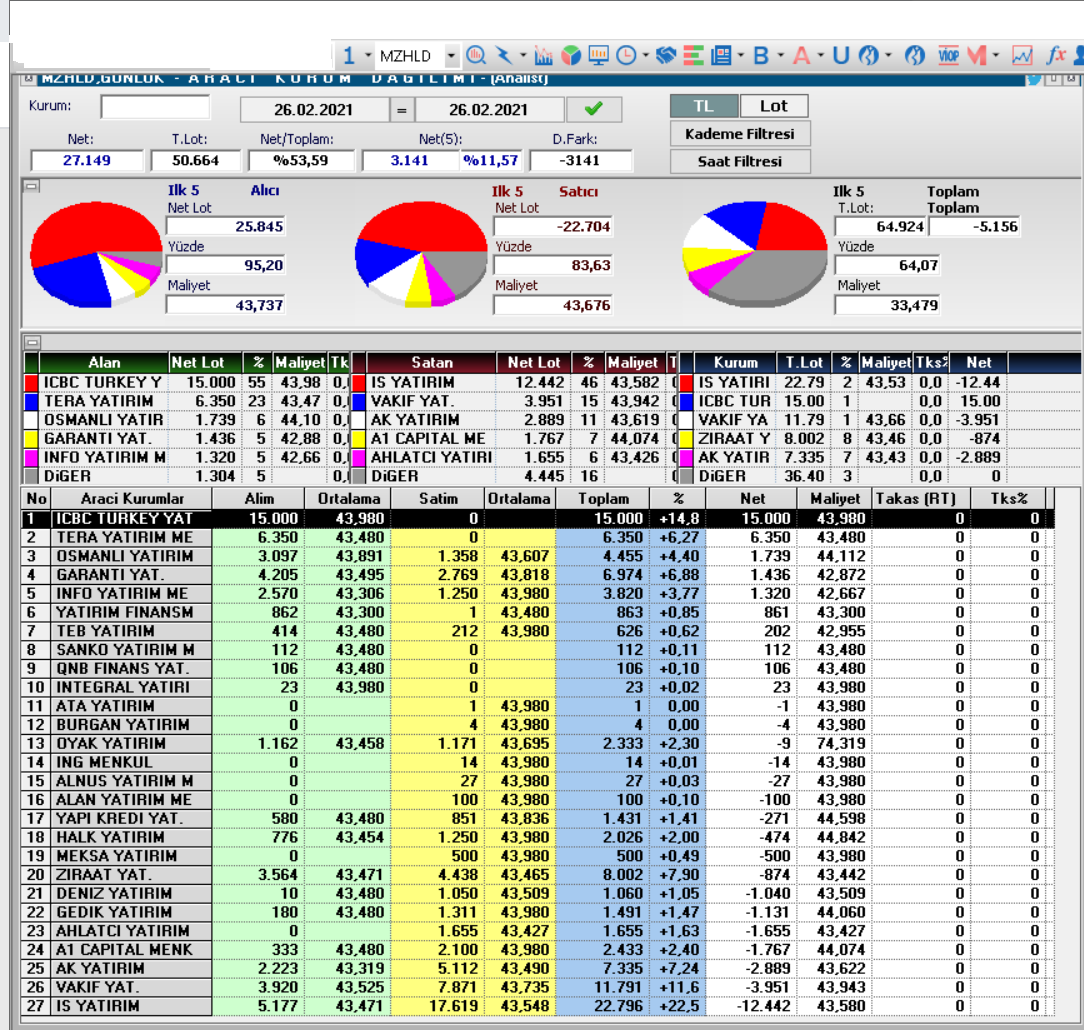This screenshot has height=1030, width=1084.
Task: Select row 18 HALK YATIRIM
Action: click(538, 838)
